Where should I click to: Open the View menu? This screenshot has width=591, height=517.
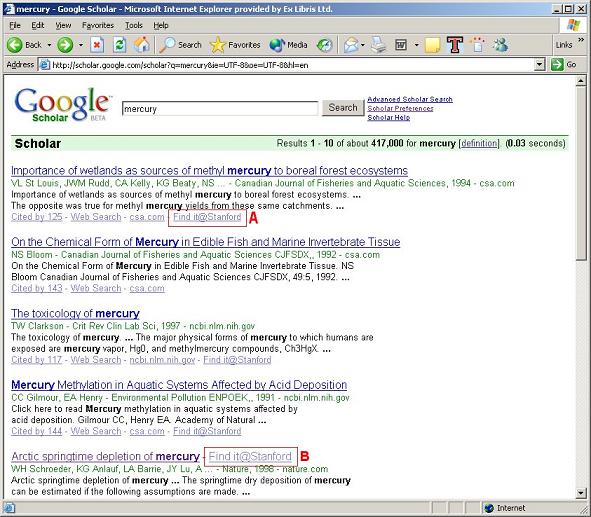click(63, 25)
